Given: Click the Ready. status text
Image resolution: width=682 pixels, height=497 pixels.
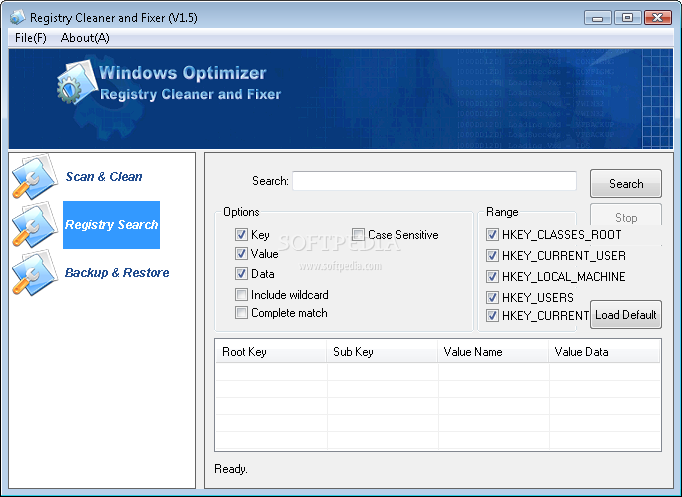Looking at the screenshot, I should (231, 469).
